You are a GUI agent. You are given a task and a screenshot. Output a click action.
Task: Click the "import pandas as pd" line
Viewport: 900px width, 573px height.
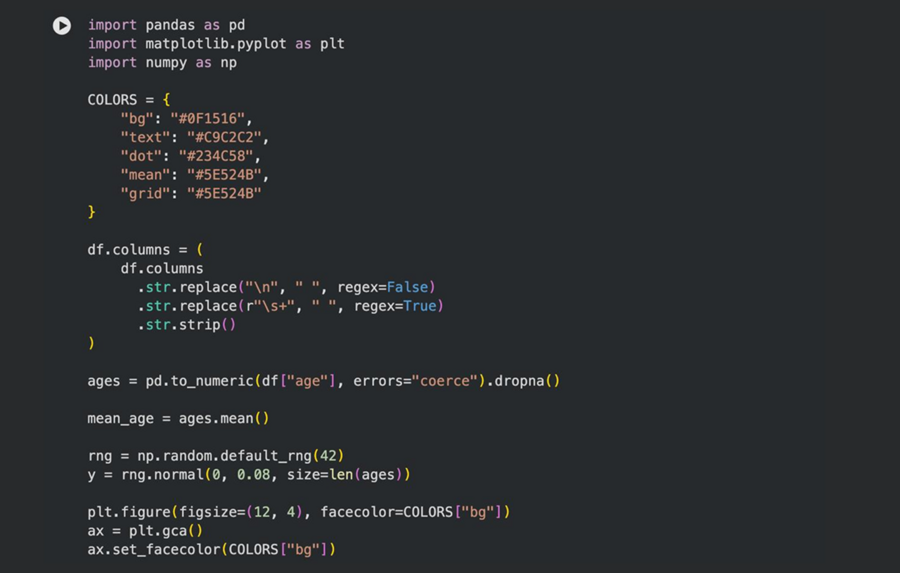166,24
